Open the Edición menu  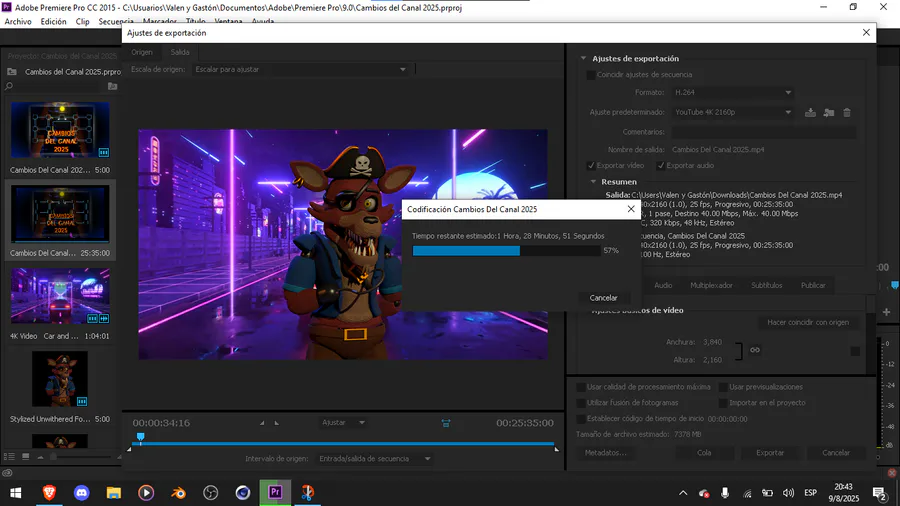click(x=53, y=22)
